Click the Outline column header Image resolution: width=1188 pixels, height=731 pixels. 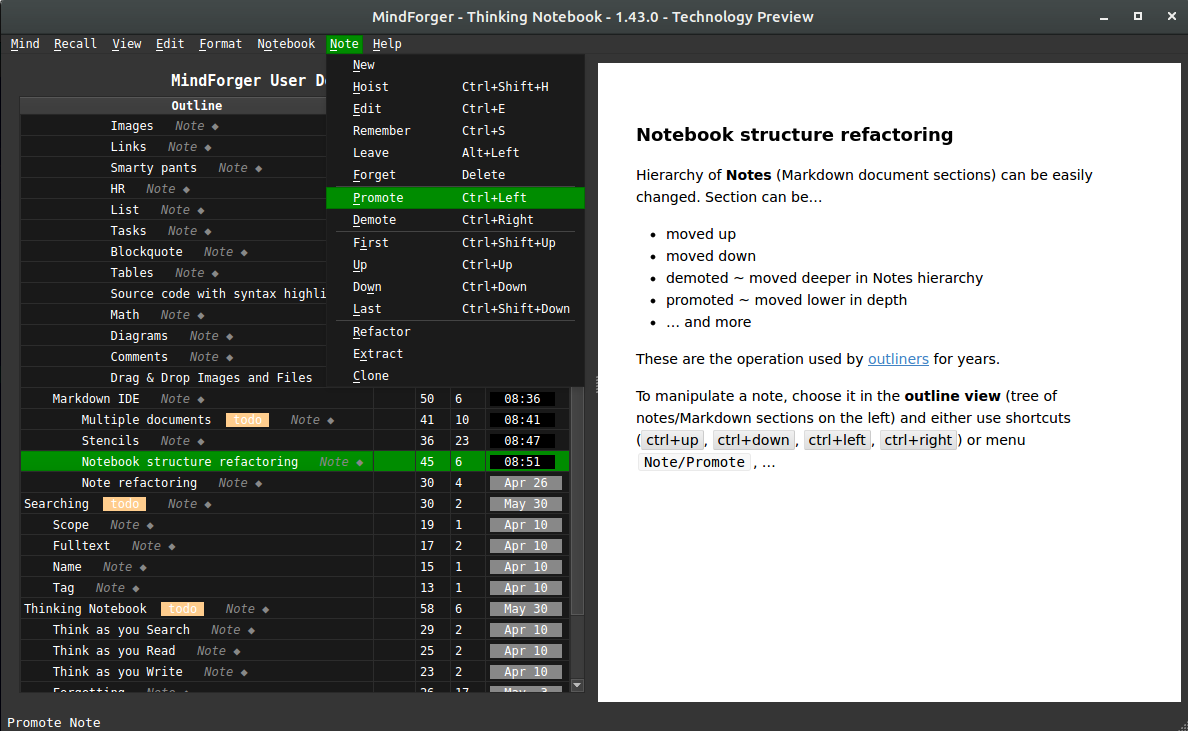196,106
